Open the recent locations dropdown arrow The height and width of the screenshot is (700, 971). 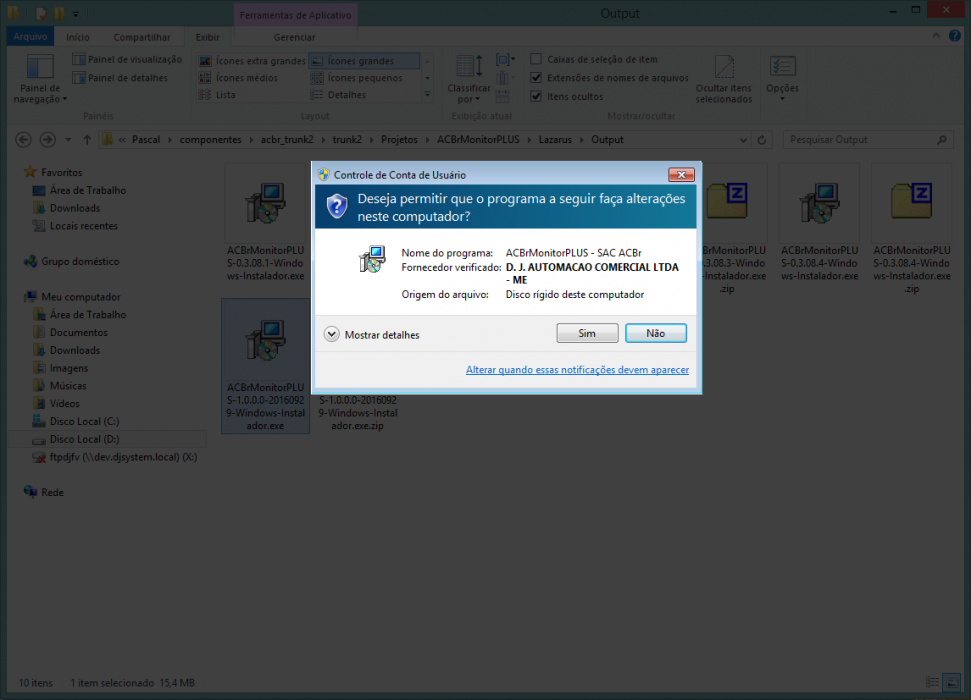pyautogui.click(x=68, y=140)
